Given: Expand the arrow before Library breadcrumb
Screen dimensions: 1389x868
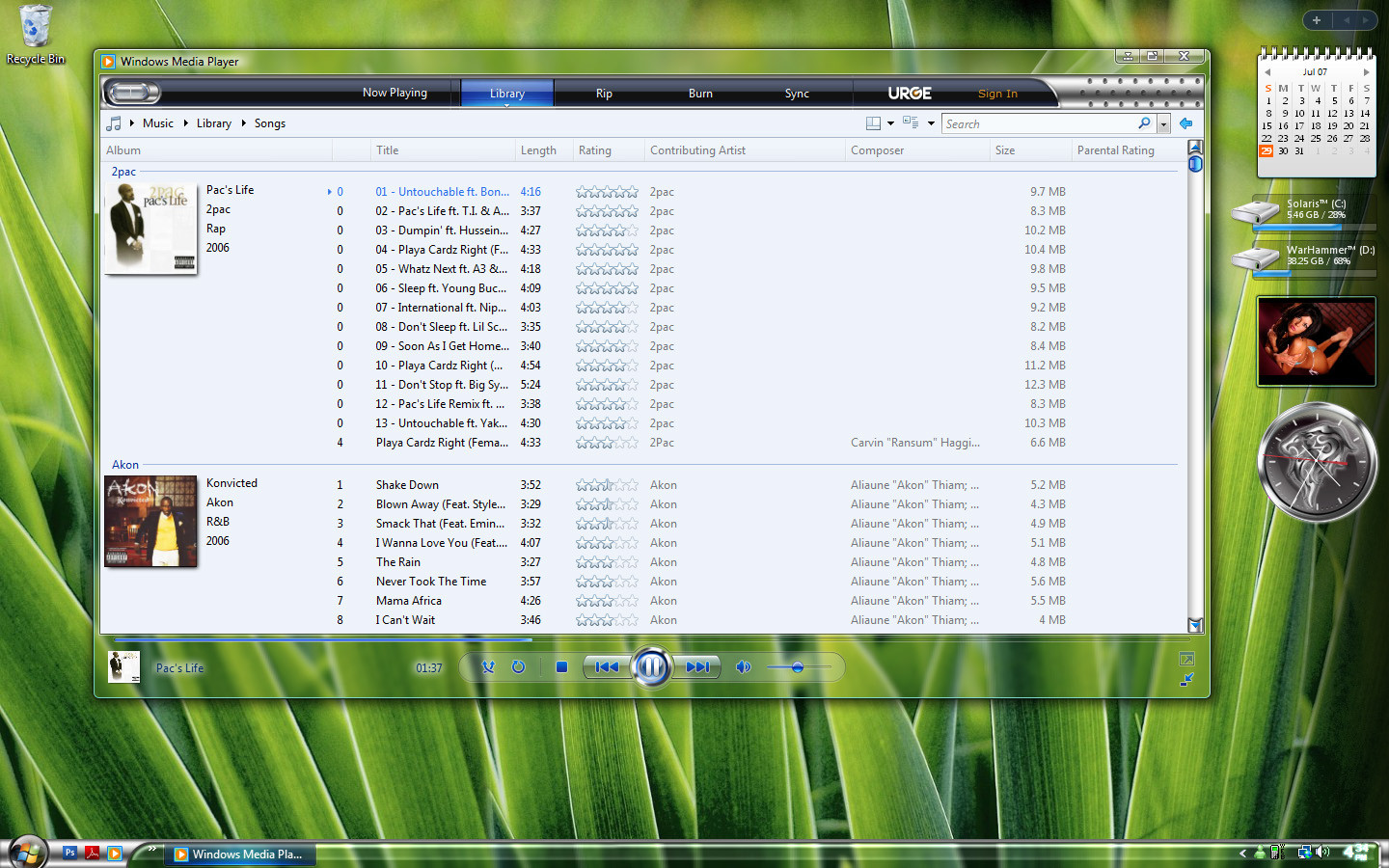Looking at the screenshot, I should point(186,123).
